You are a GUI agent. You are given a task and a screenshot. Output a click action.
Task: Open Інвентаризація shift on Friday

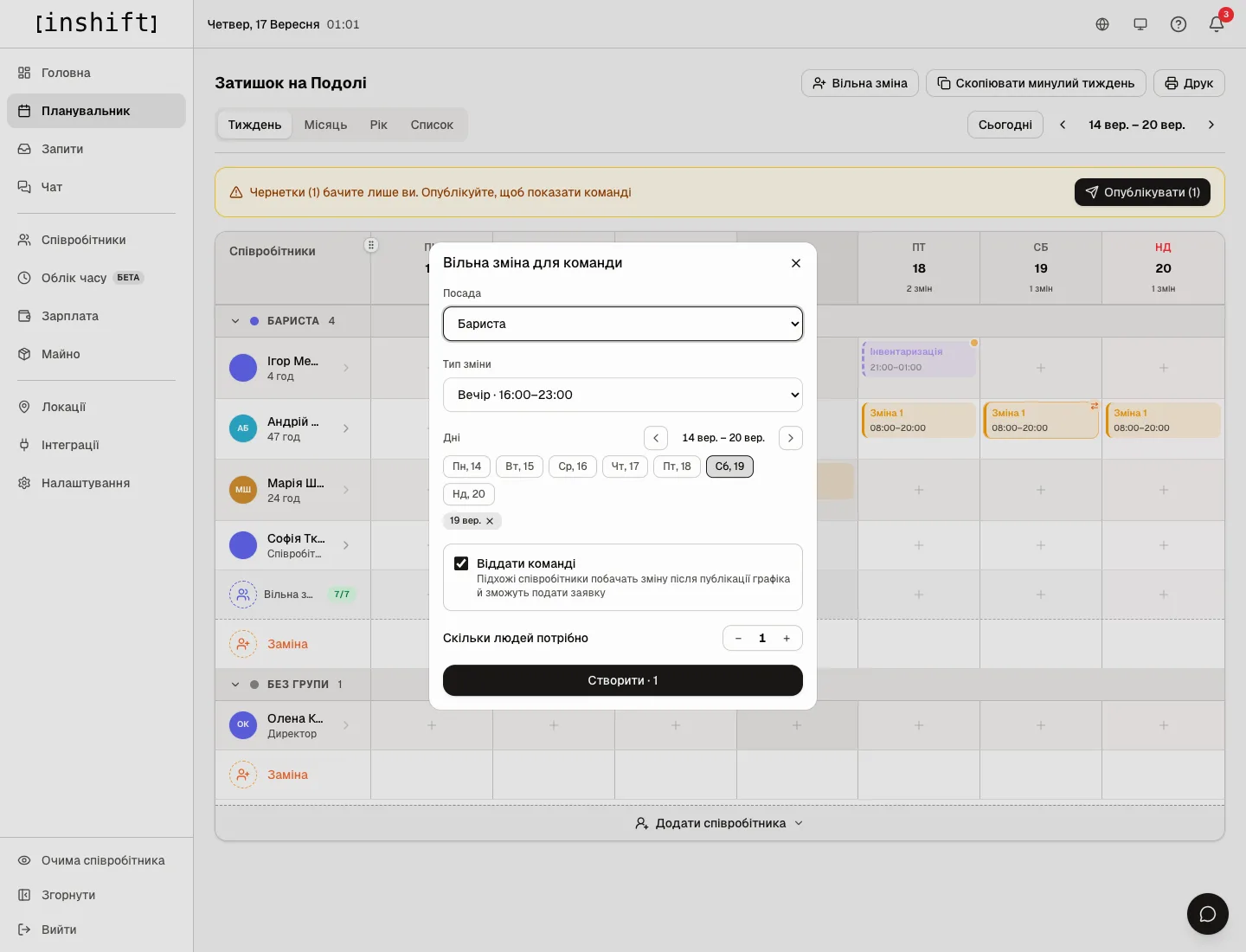(x=919, y=359)
